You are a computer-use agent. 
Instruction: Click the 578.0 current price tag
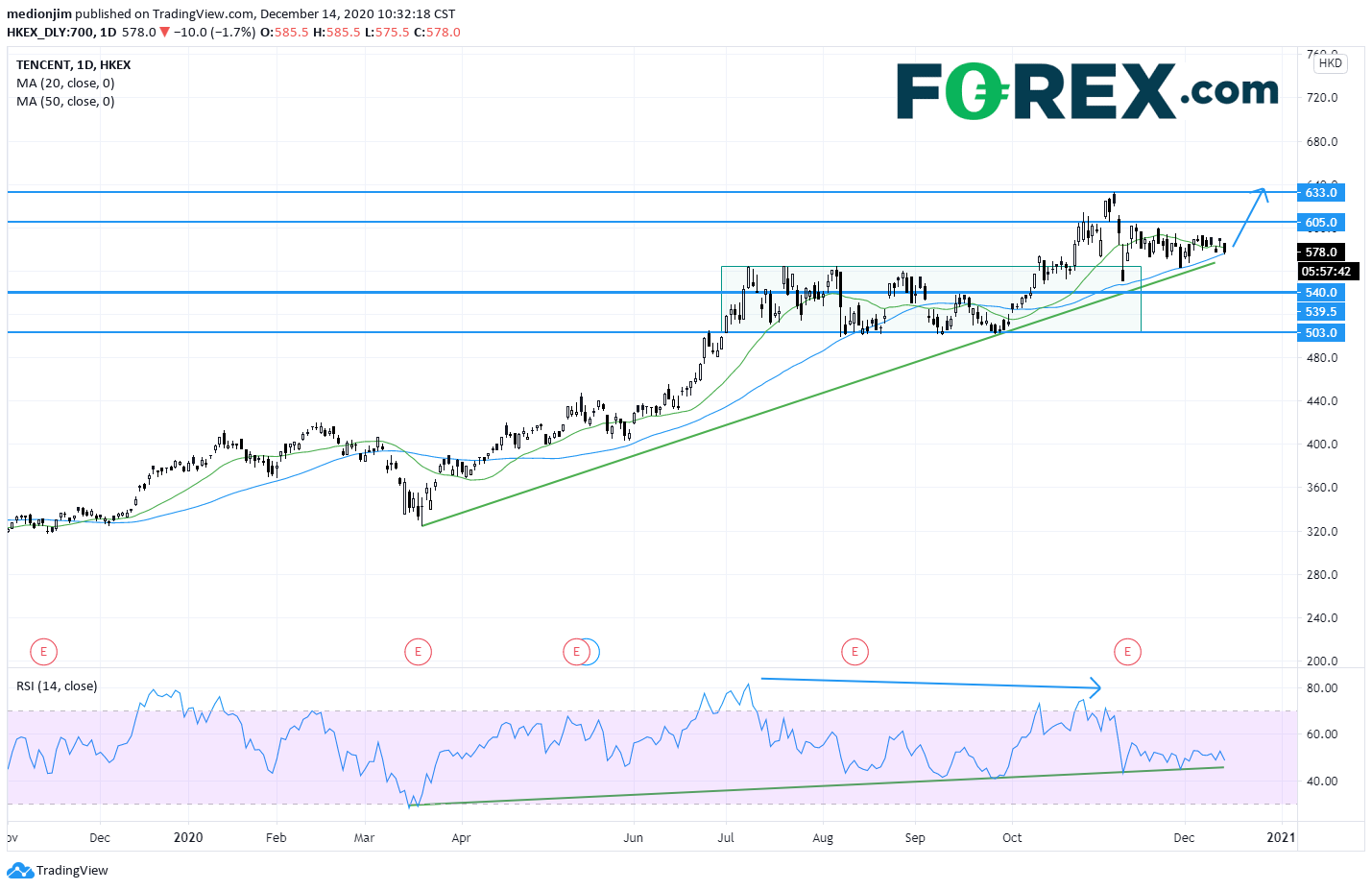click(1320, 253)
